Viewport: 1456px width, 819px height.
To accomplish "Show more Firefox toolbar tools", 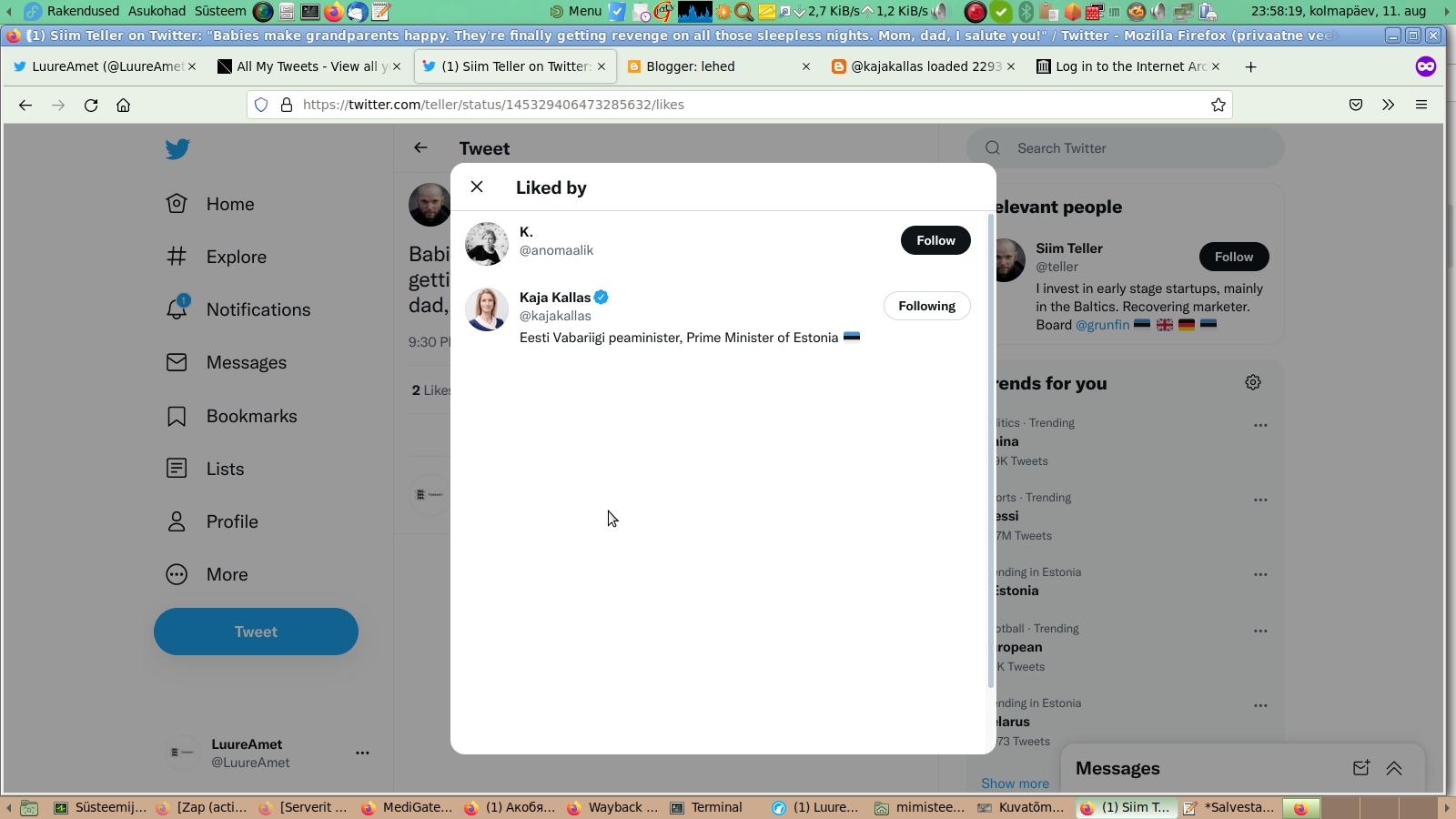I will point(1388,105).
